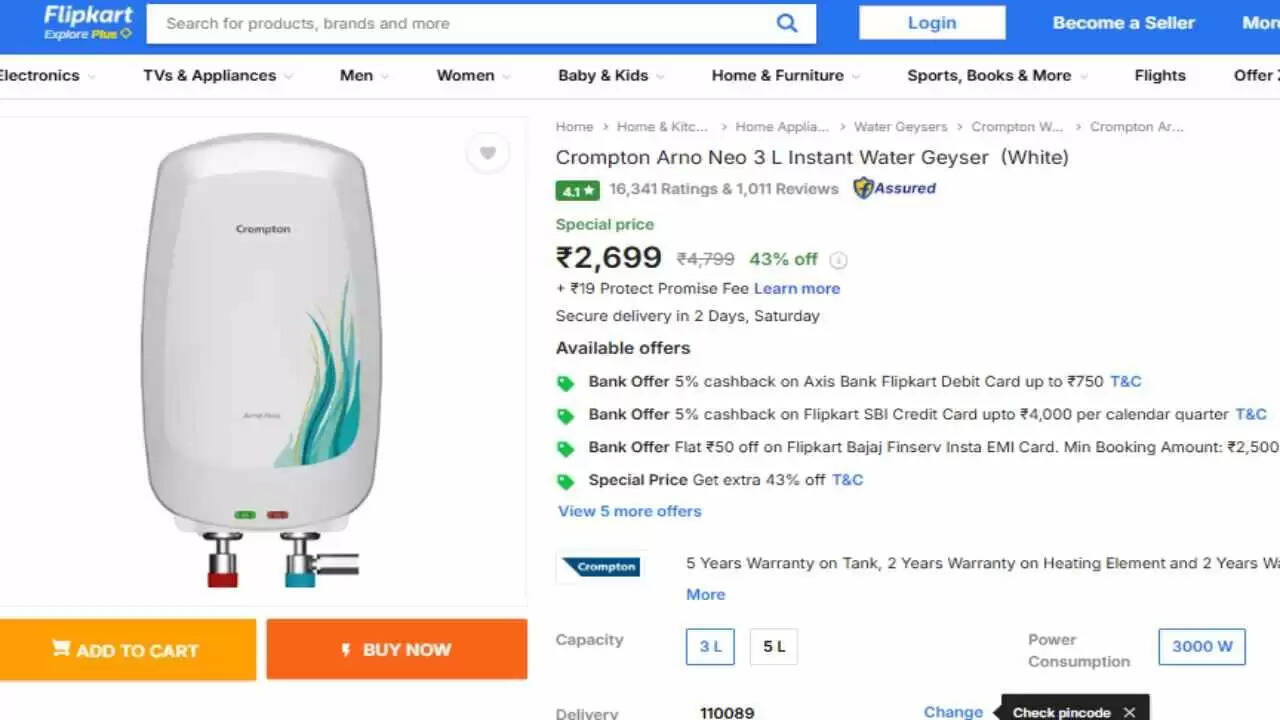Viewport: 1280px width, 720px height.
Task: Click the Crompton brand logo
Action: 600,567
